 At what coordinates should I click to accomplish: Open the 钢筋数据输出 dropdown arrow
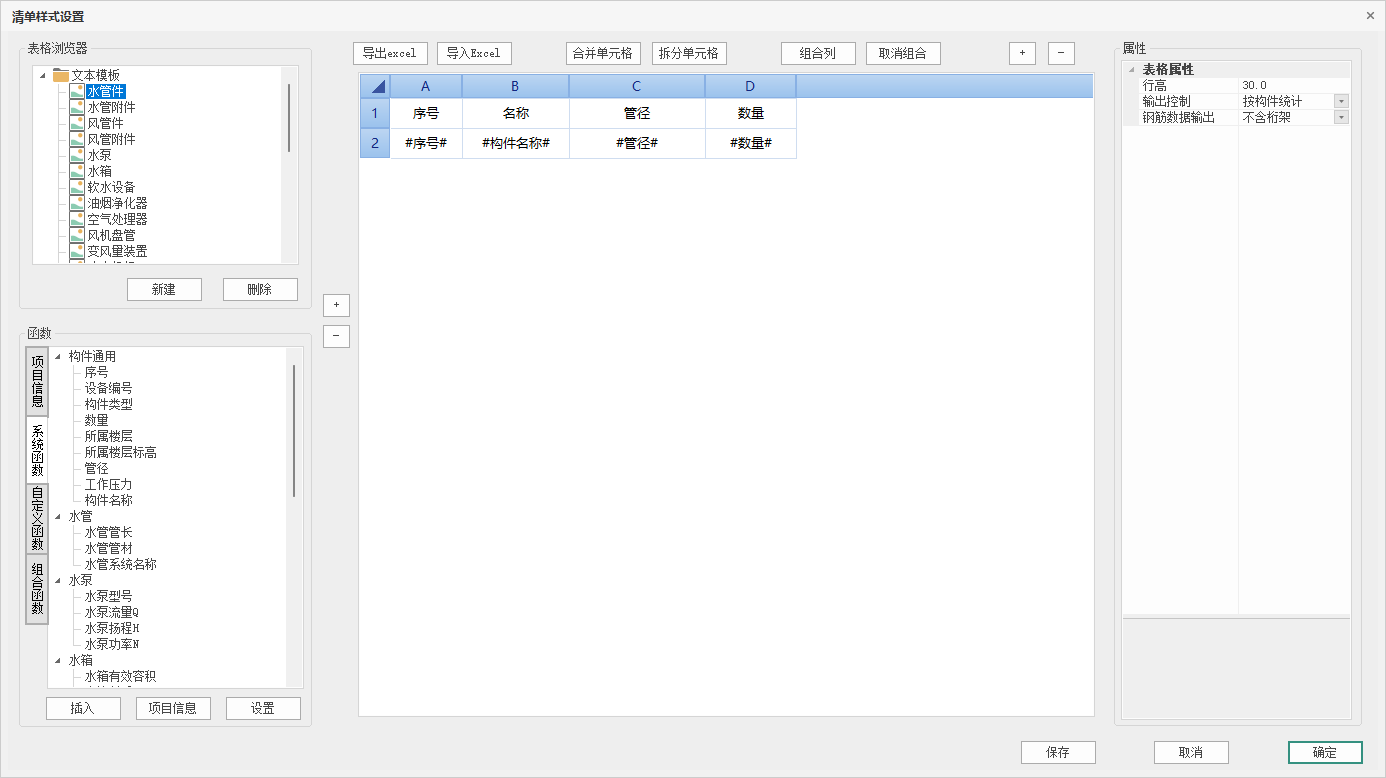tap(1341, 117)
